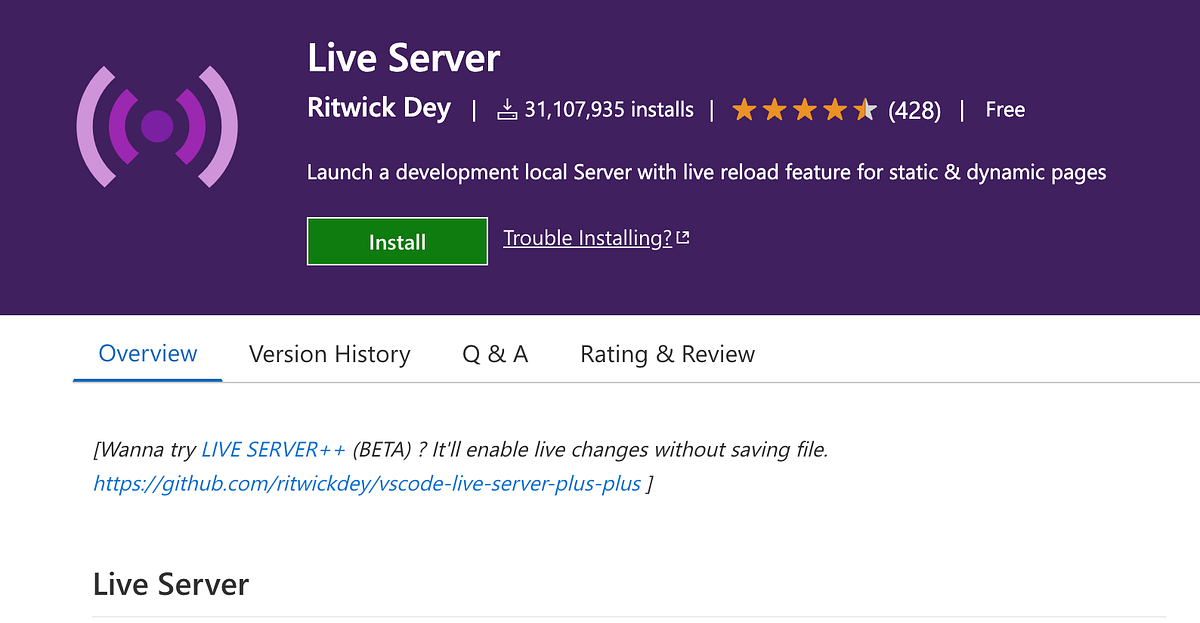Viewport: 1200px width, 623px height.
Task: Switch to the Version History tab
Action: coord(329,354)
